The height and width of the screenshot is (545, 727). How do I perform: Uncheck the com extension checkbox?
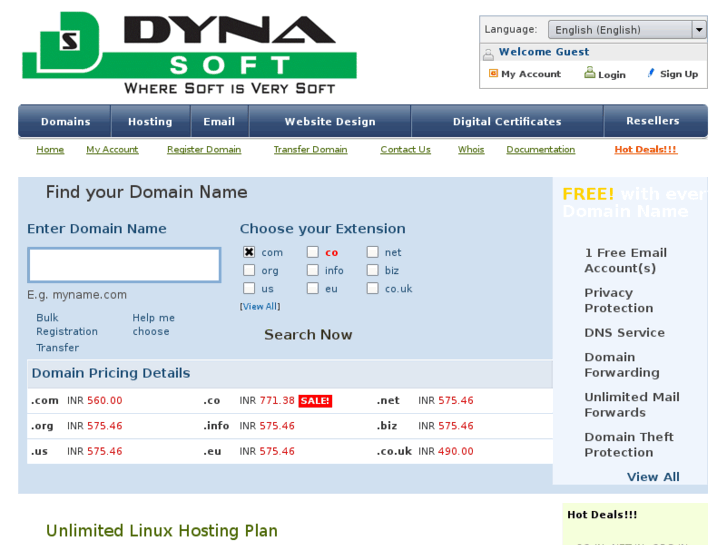(x=249, y=252)
